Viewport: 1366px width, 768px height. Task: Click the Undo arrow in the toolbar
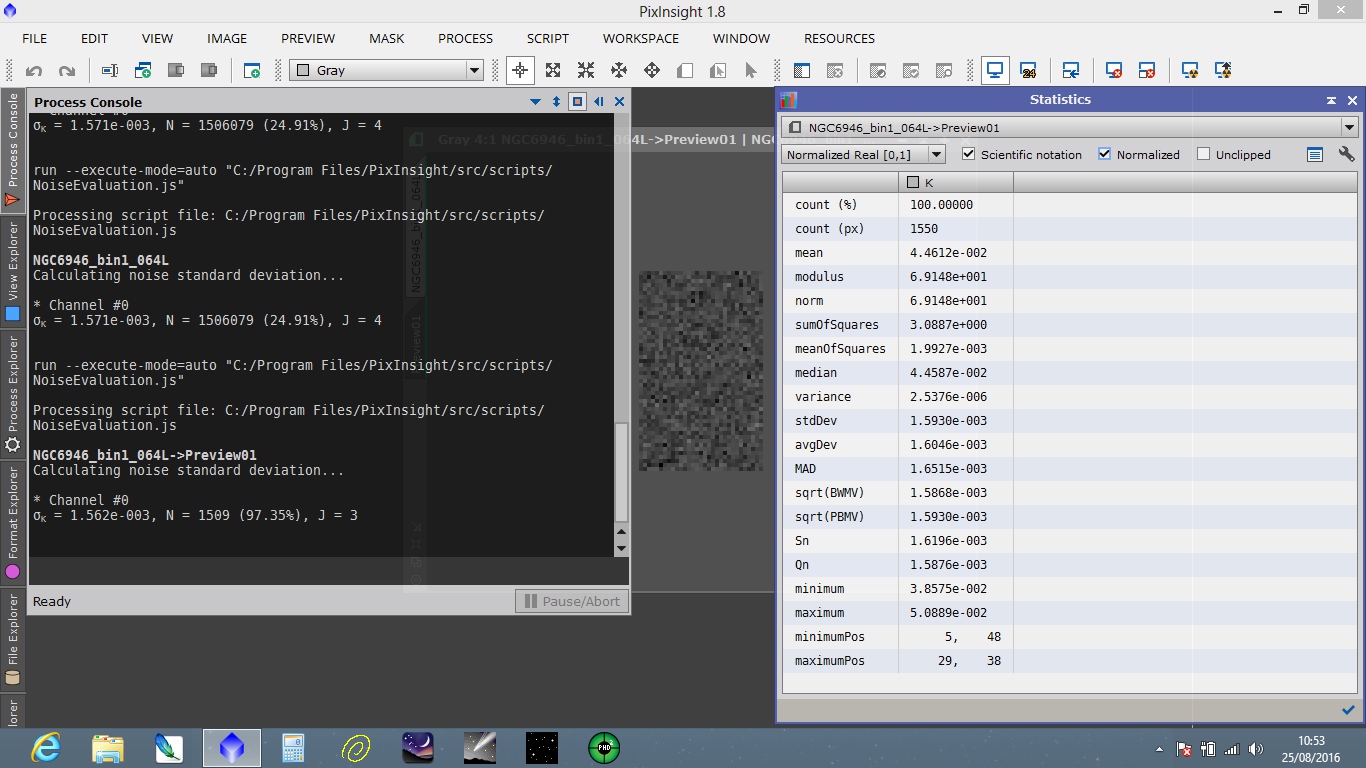point(34,70)
